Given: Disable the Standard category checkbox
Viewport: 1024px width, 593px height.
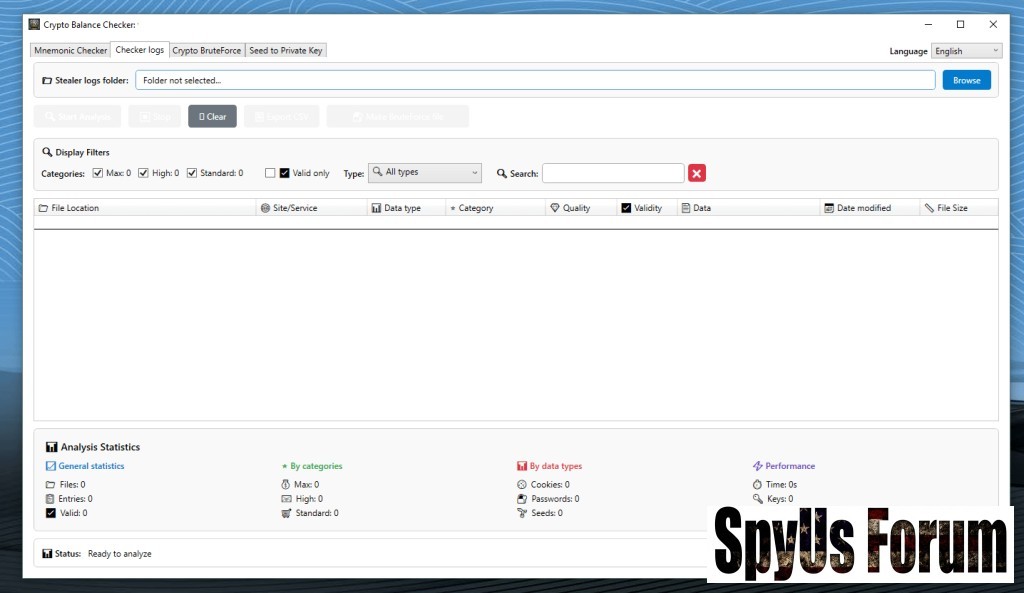Looking at the screenshot, I should [192, 173].
